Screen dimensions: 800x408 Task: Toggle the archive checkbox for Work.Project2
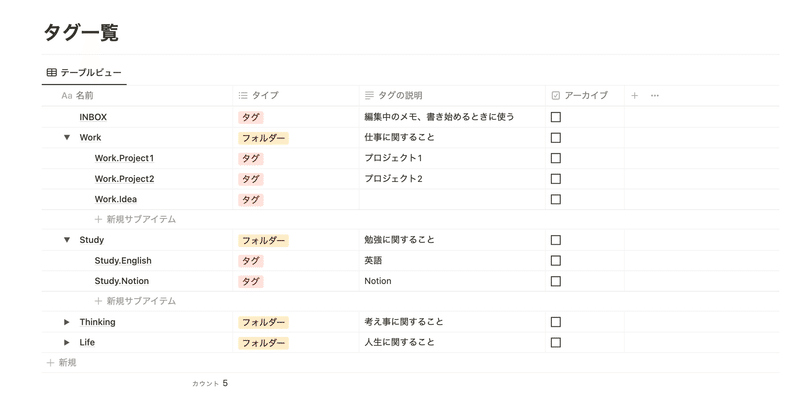(x=556, y=178)
